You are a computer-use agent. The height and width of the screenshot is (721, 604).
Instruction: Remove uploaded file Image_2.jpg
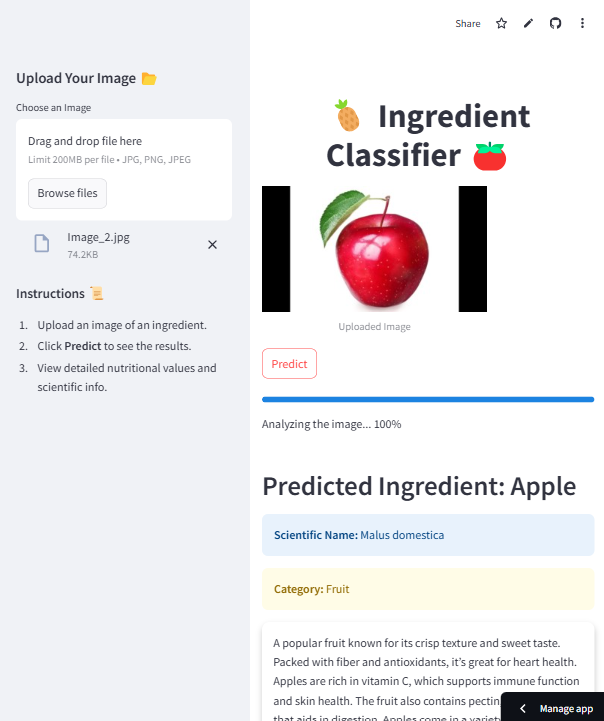[212, 244]
